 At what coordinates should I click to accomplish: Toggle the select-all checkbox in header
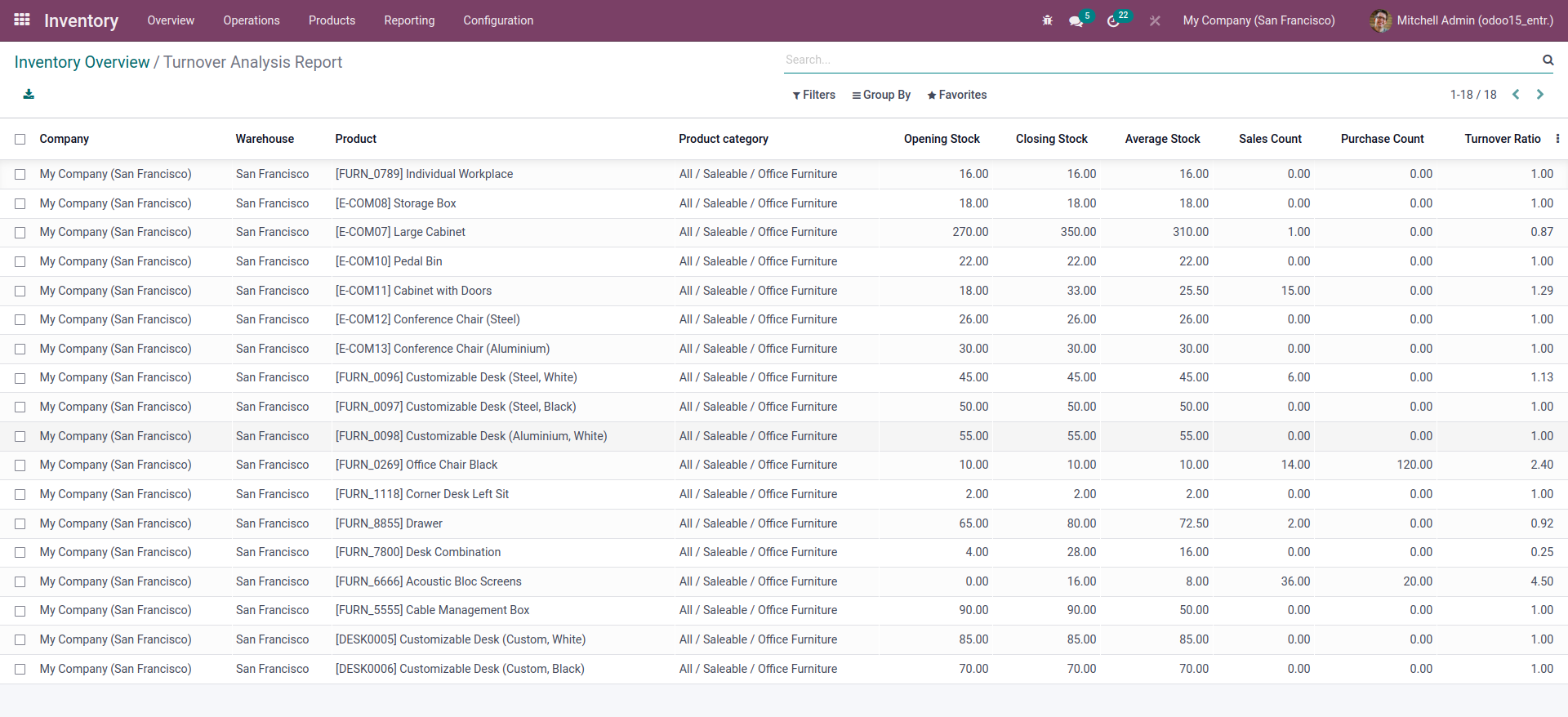[20, 140]
